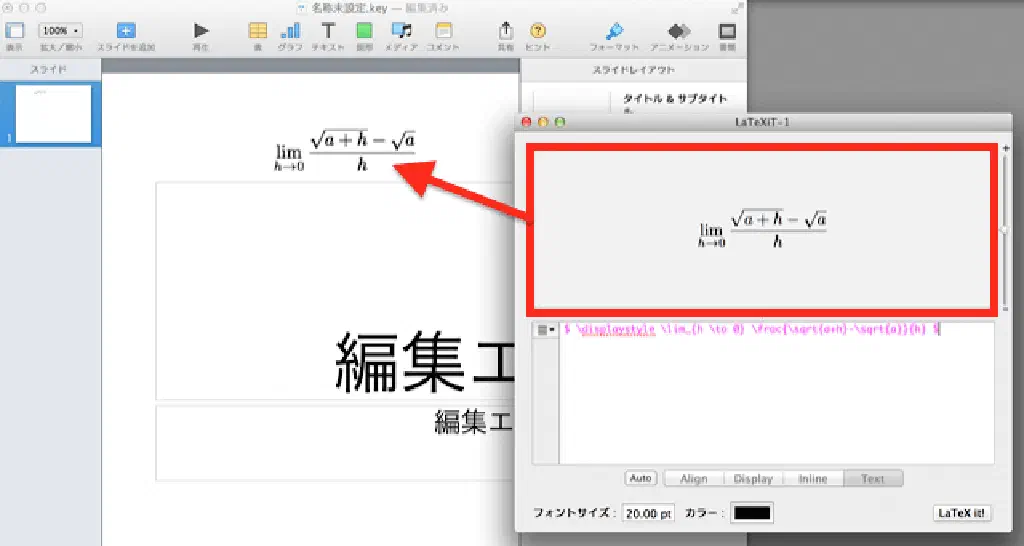Click the Add Slide (スライドを追加) icon
Screen dimensions: 1024x546
pyautogui.click(x=126, y=31)
